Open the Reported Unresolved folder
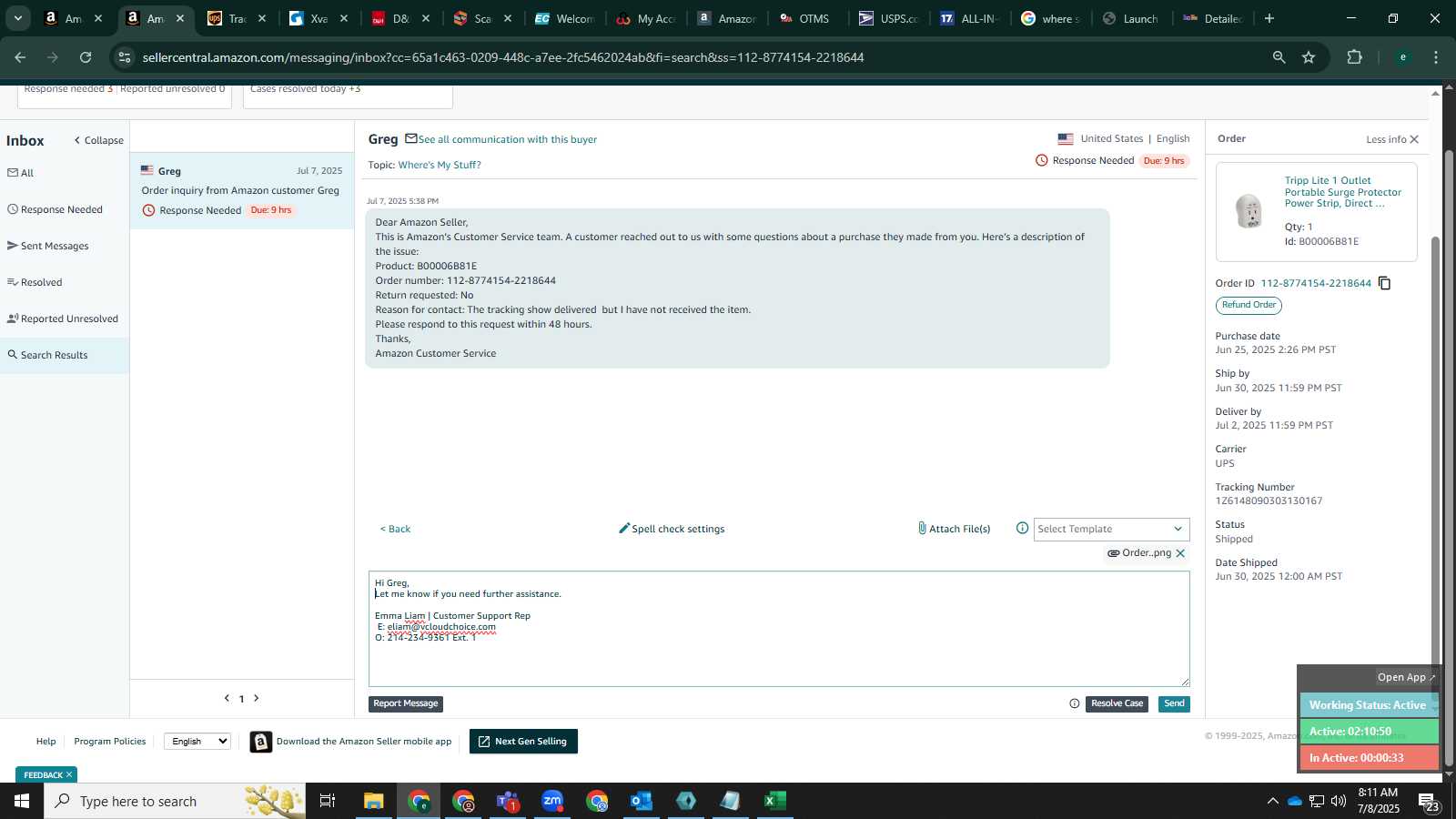1456x819 pixels. point(62,318)
